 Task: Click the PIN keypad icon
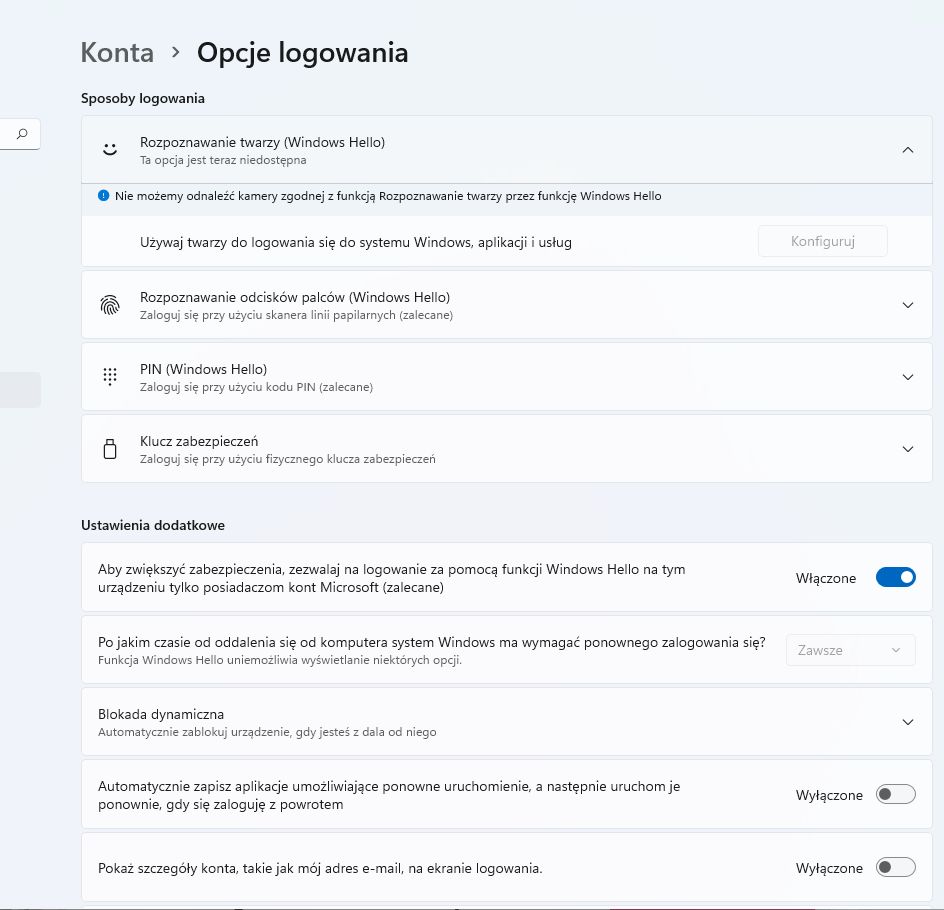110,377
